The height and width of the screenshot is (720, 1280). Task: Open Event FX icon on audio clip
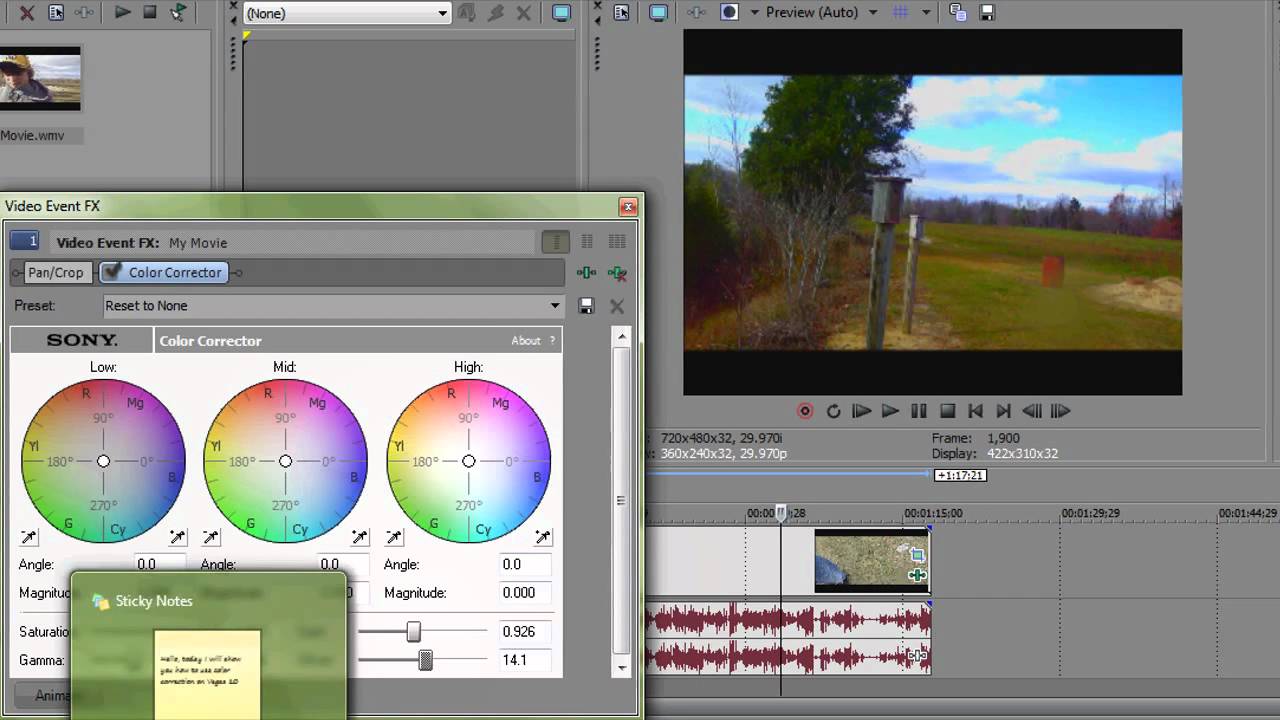tap(917, 656)
